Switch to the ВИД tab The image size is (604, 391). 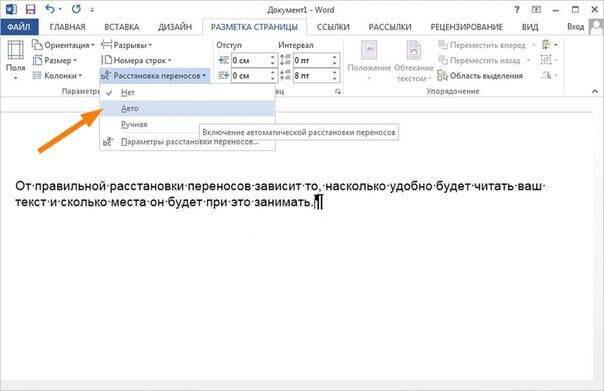point(530,27)
